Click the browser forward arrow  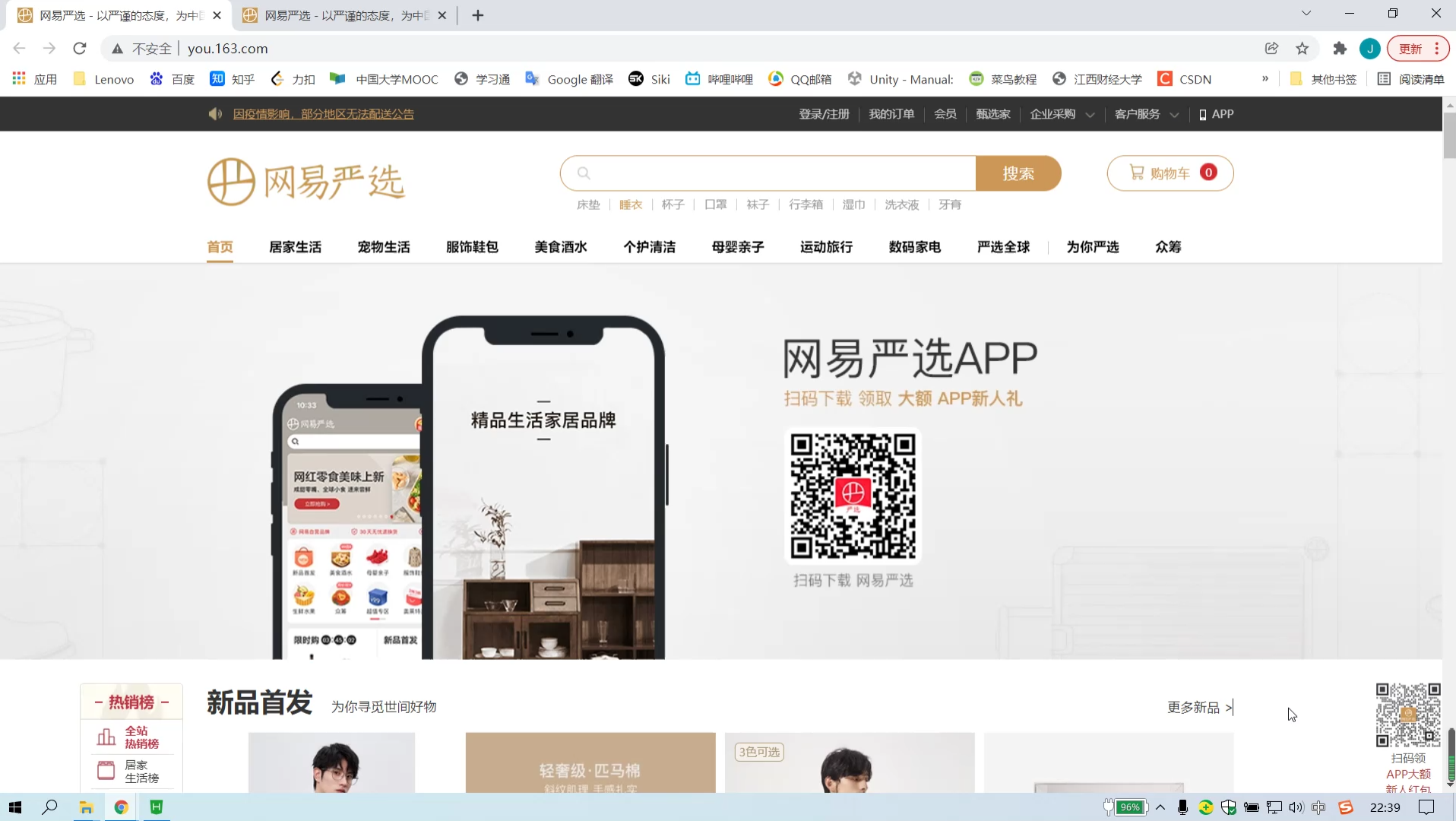49,49
